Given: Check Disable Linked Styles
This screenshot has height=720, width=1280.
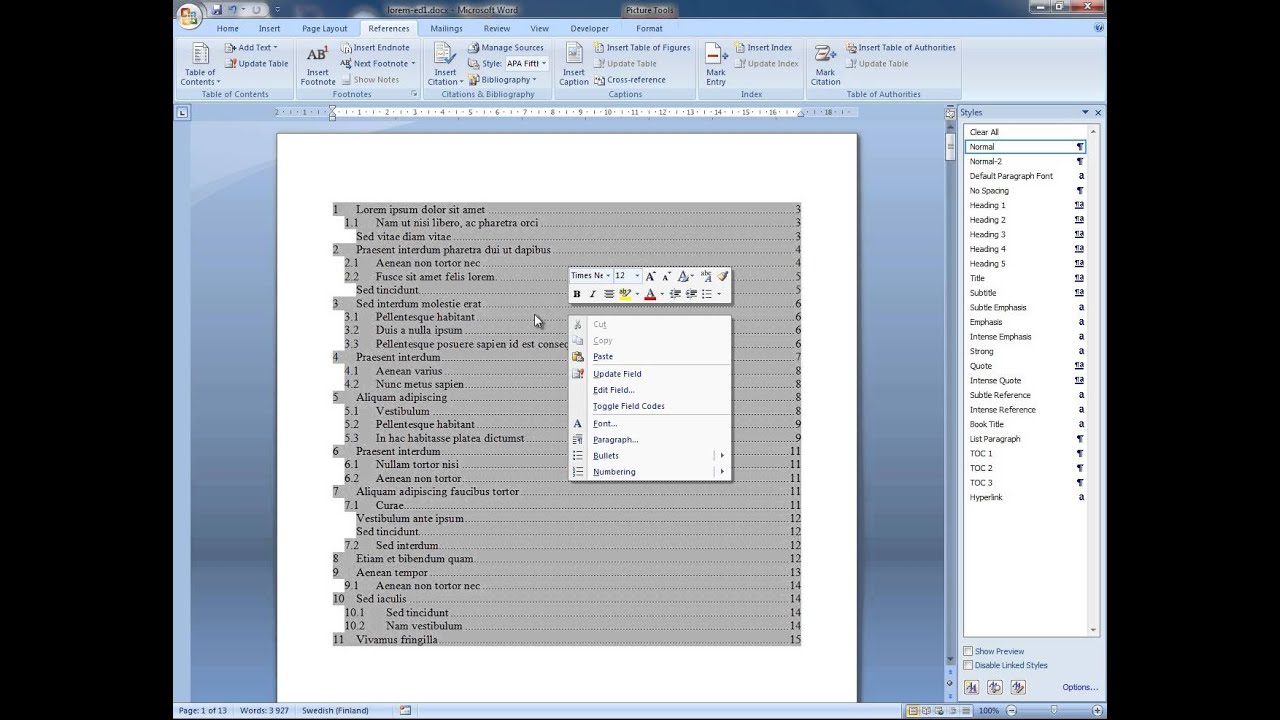Looking at the screenshot, I should 968,665.
